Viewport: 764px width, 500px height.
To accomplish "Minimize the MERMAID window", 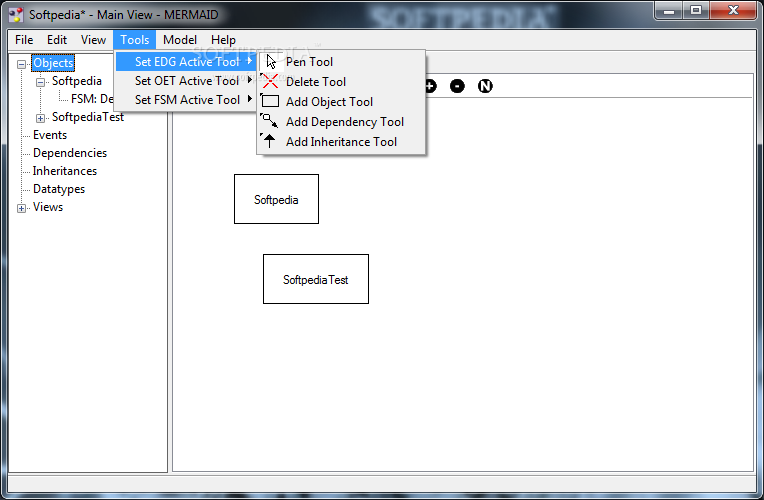I will pos(668,11).
